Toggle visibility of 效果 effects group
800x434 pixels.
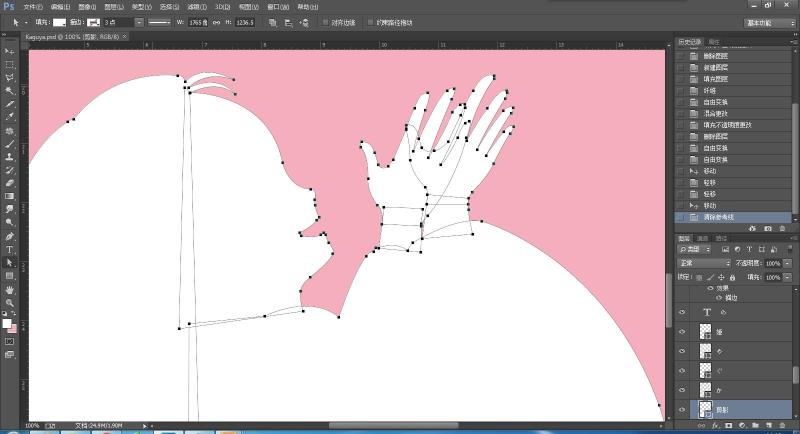[x=710, y=288]
